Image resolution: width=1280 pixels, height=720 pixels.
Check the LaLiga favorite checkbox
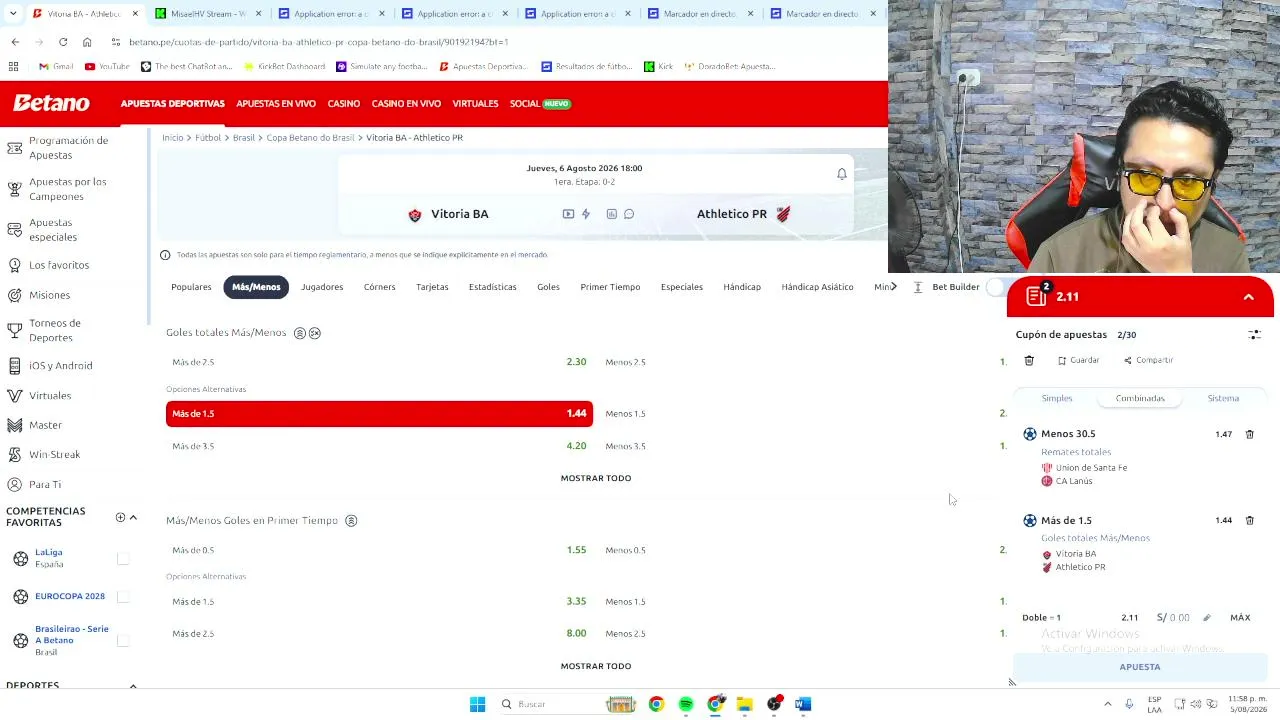click(123, 559)
